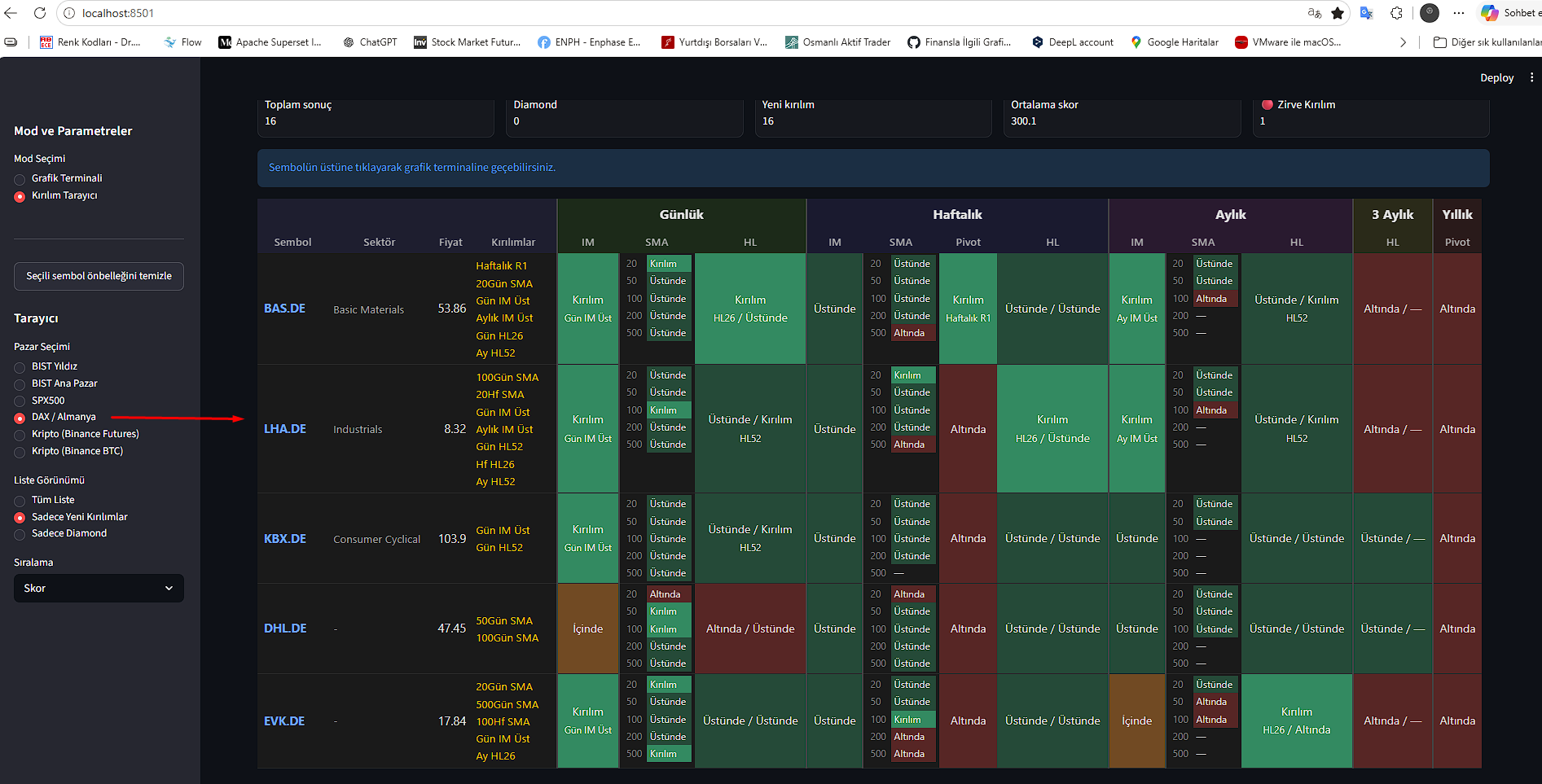The image size is (1542, 784).
Task: Select Kırılım Tarayıcı mode
Action: pyautogui.click(x=55, y=195)
